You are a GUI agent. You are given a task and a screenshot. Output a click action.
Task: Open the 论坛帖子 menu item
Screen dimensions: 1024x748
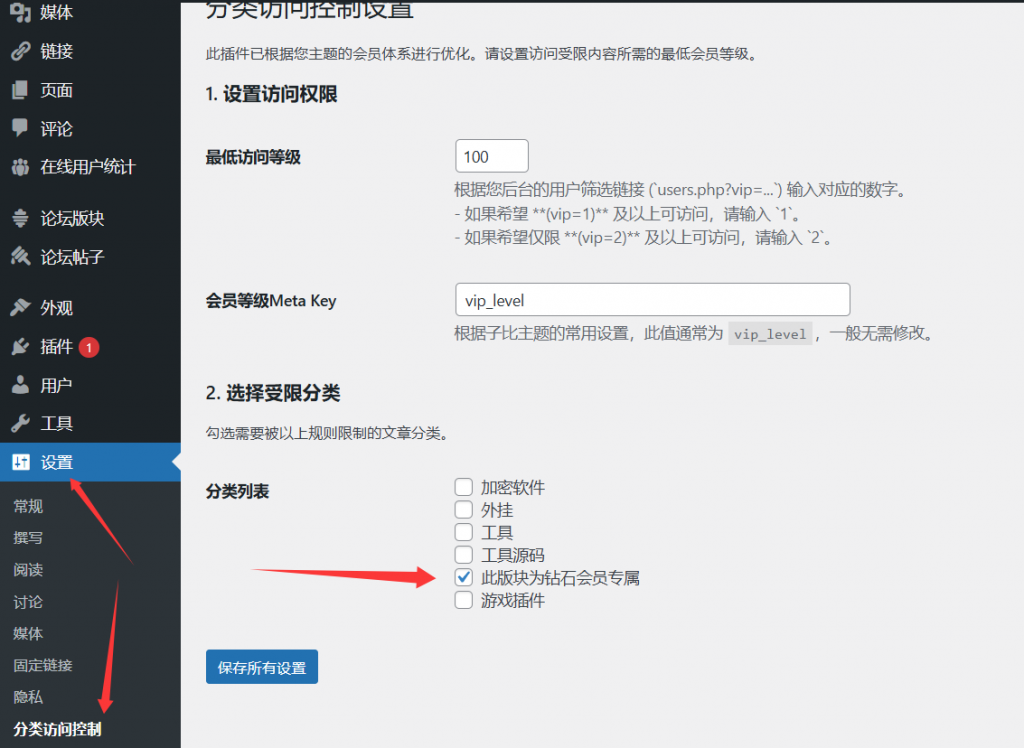(72, 257)
